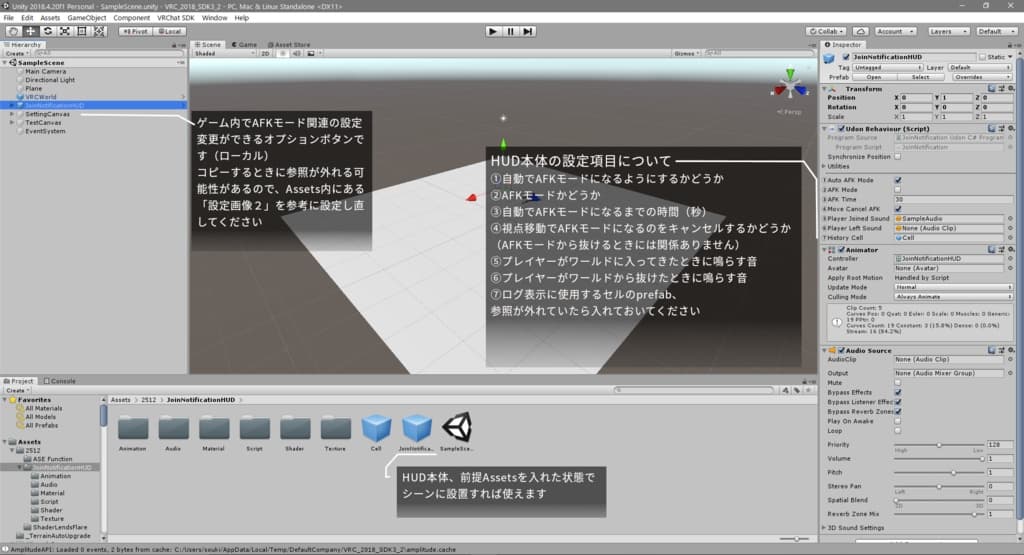
Task: Open the Texture folder in Project
Action: pos(335,433)
